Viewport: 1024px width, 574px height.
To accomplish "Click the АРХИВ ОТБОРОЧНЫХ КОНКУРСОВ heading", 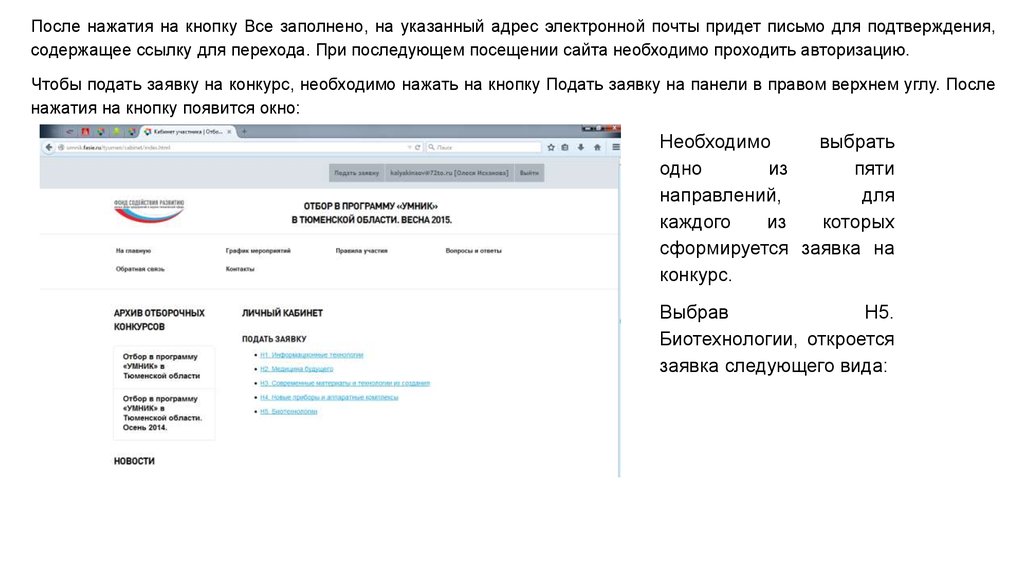I will 159,320.
